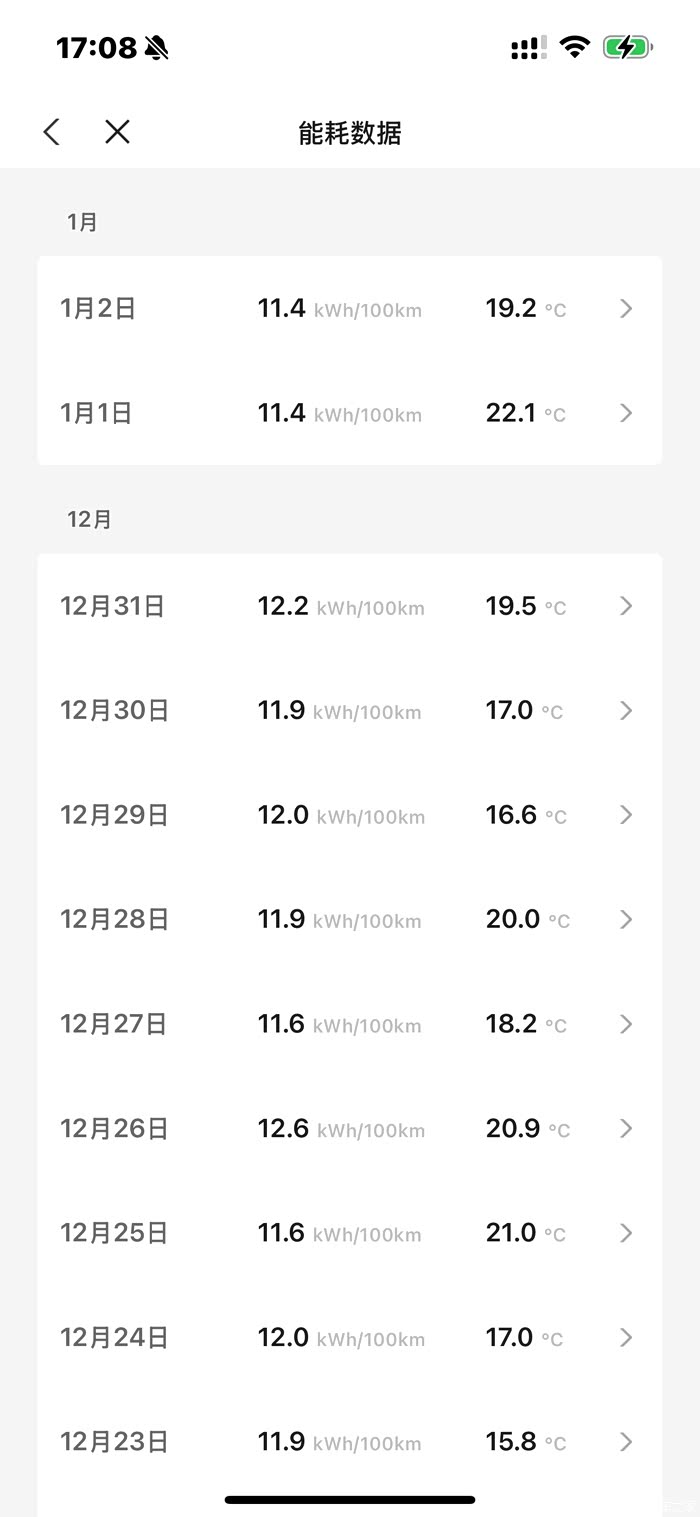
Task: Close the energy consumption page
Action: [117, 132]
